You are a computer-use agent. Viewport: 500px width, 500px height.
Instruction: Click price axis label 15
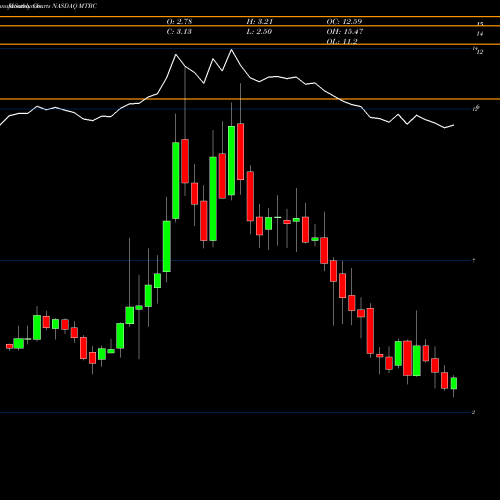click(480, 24)
